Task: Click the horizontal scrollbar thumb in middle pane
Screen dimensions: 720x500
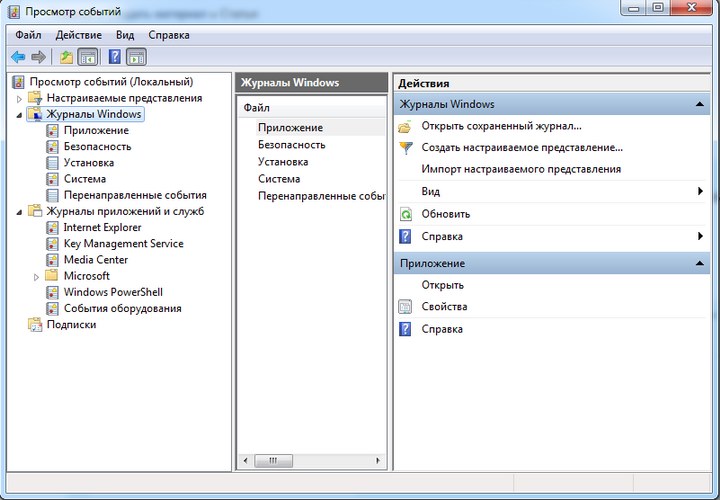Action: pos(274,461)
